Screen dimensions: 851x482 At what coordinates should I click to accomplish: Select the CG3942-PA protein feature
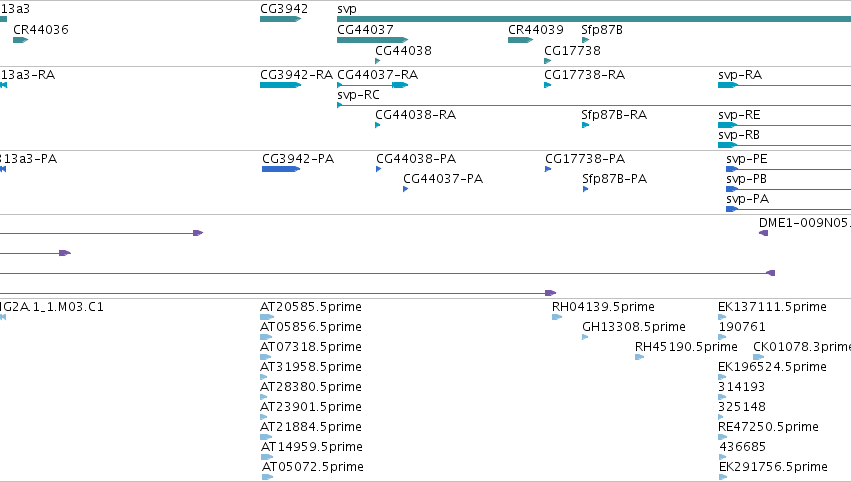click(x=281, y=169)
